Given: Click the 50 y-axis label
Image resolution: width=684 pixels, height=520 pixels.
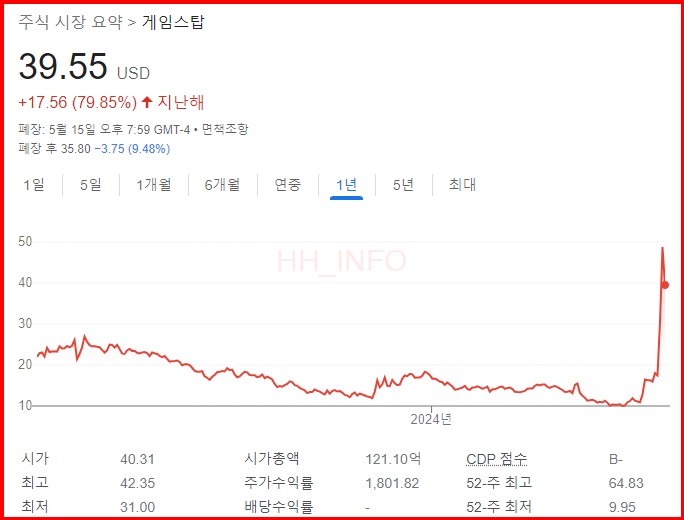Looking at the screenshot, I should 25,242.
